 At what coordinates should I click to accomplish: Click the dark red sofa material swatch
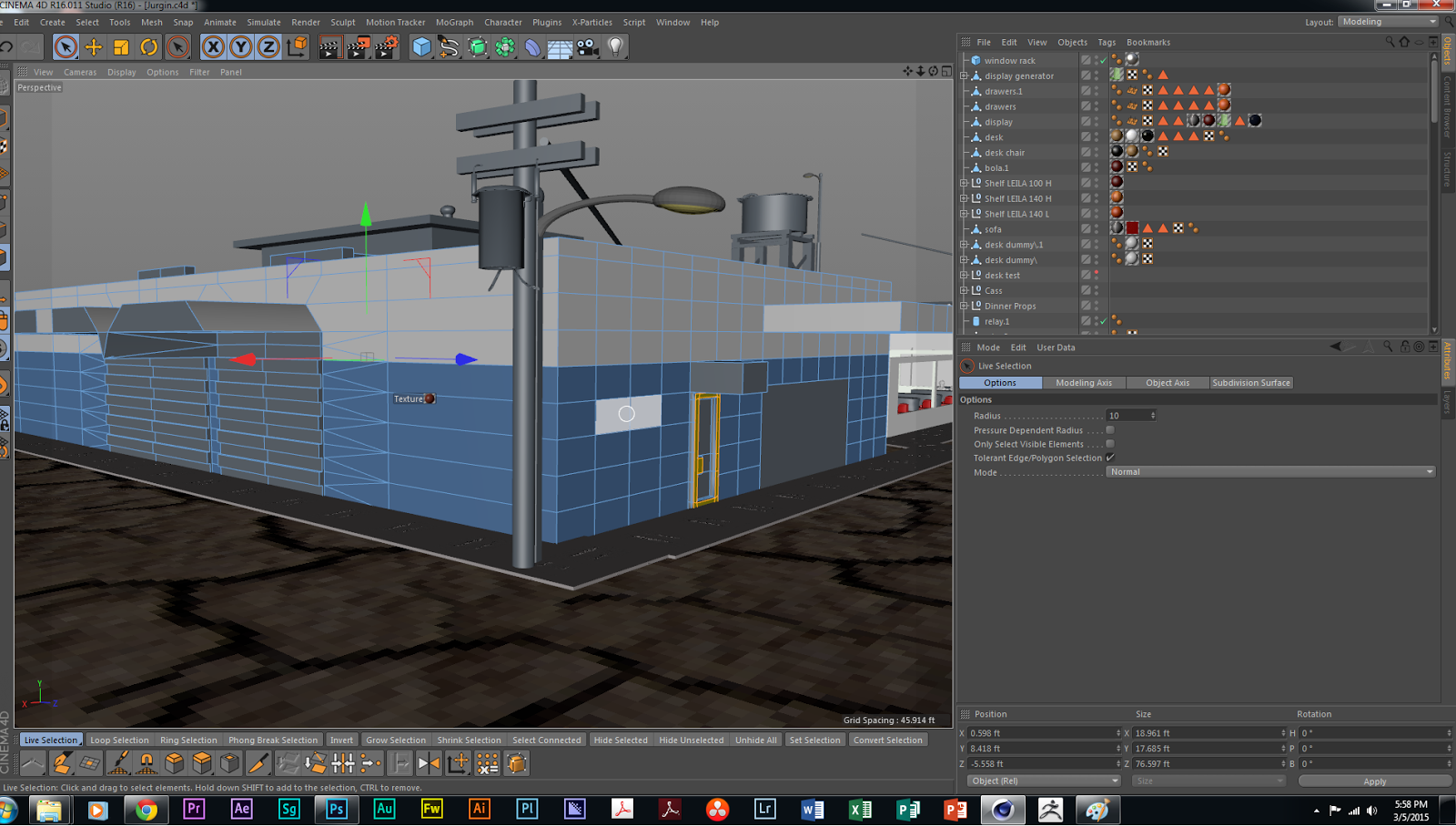coord(1132,228)
